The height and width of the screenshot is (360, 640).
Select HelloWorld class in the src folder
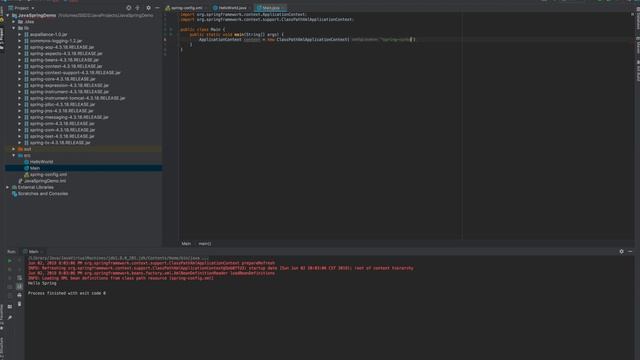(41, 162)
